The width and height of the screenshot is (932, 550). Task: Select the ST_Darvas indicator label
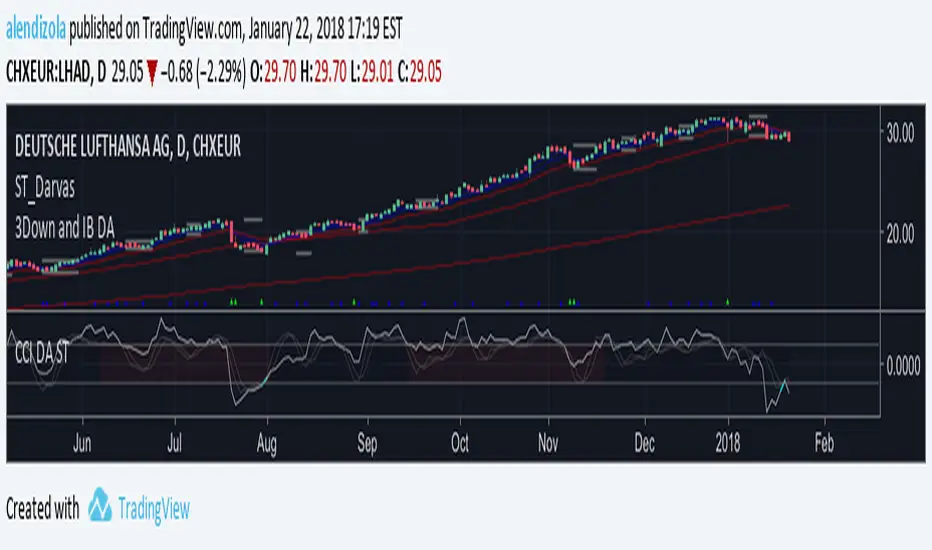point(45,188)
